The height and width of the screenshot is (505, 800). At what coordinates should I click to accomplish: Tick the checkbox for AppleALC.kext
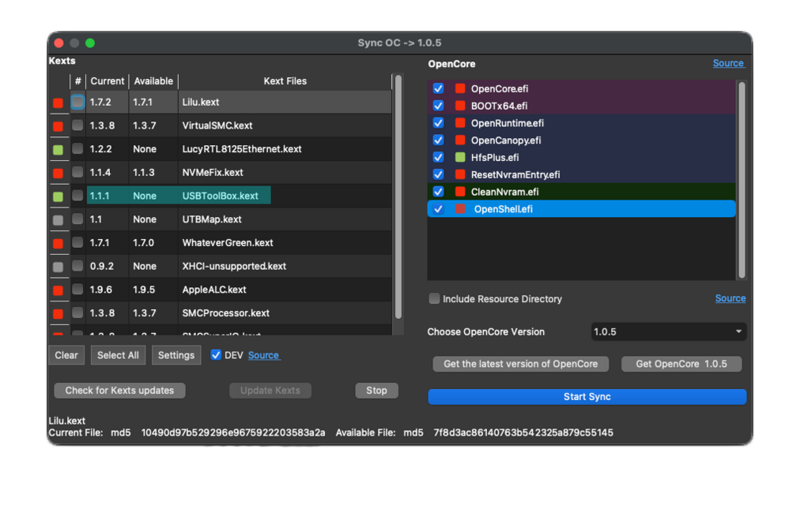pos(78,289)
